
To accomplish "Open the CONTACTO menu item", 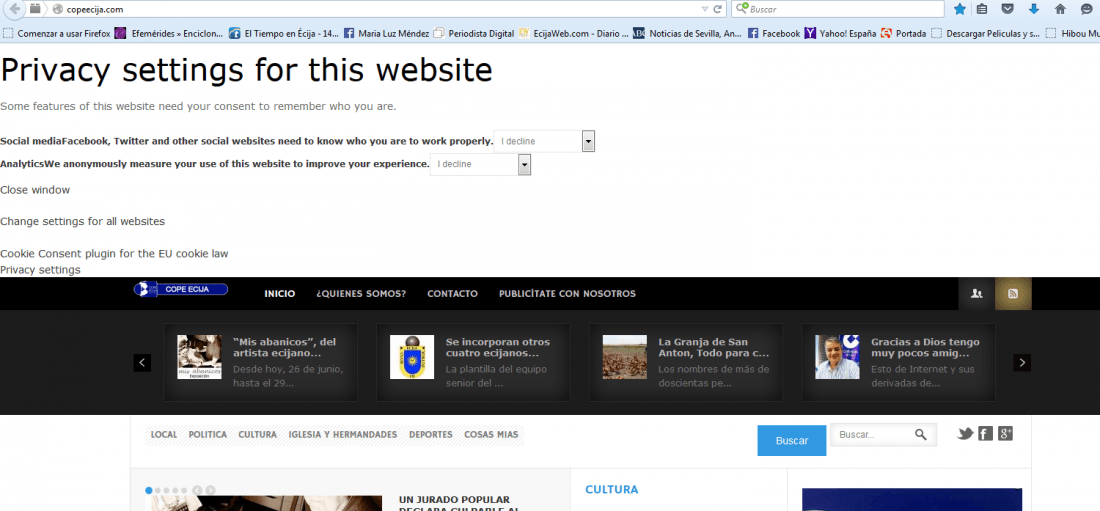I will pyautogui.click(x=452, y=293).
